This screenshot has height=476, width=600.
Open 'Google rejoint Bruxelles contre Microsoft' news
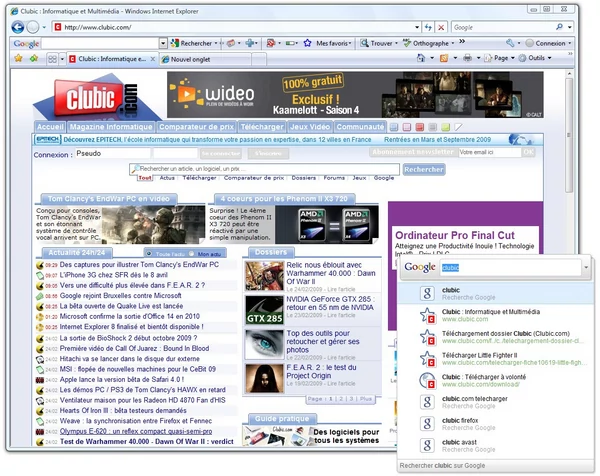tap(121, 296)
